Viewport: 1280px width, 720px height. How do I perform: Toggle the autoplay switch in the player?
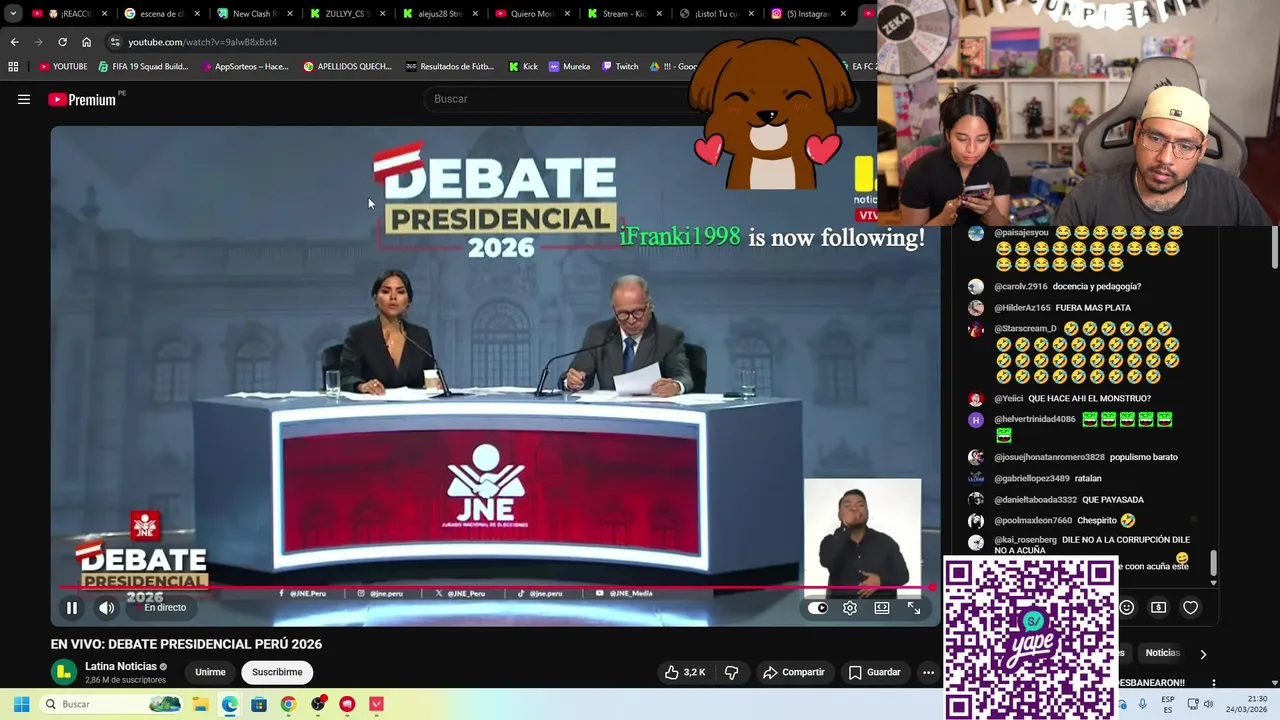coord(818,607)
